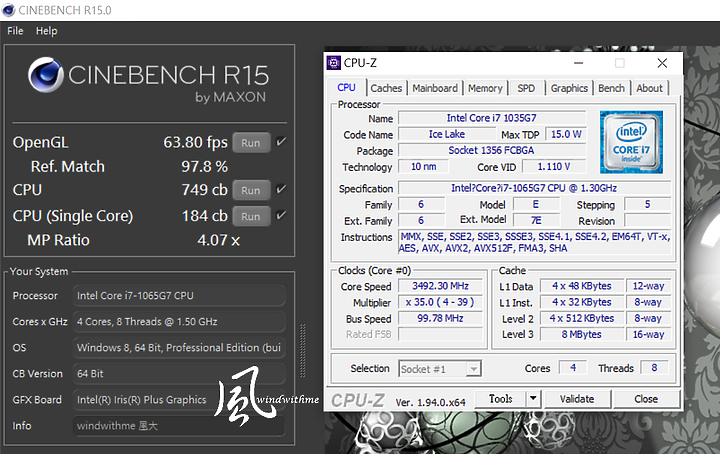Switch to the Memory tab
This screenshot has height=454, width=720.
485,88
